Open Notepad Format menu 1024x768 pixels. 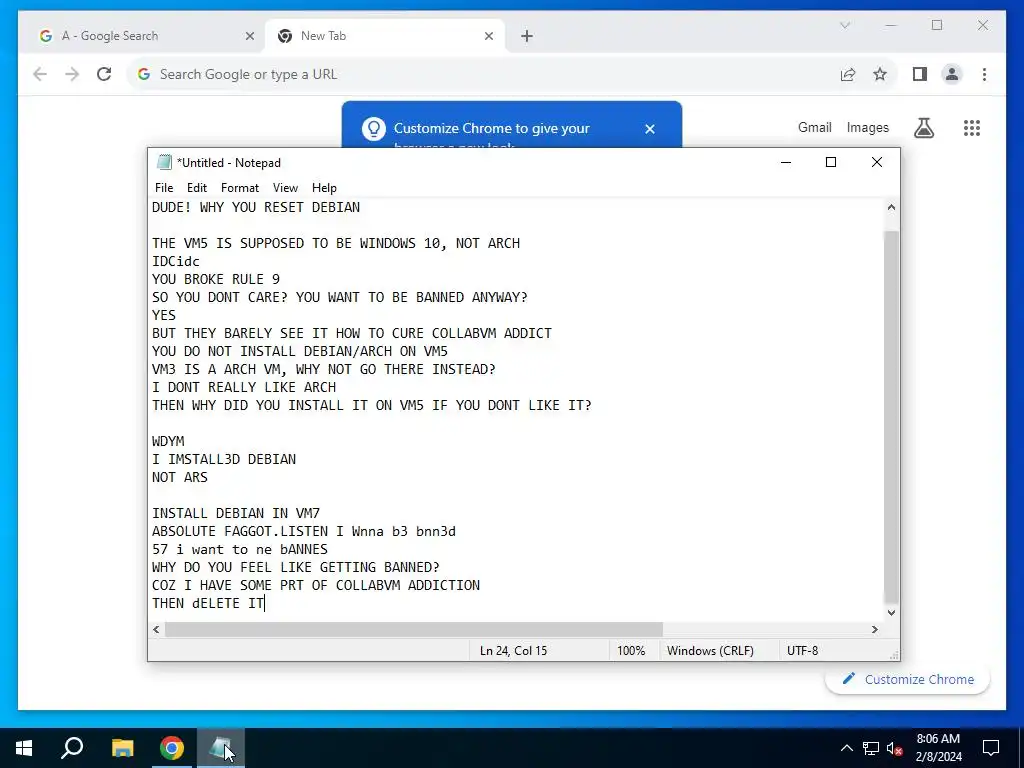click(x=240, y=188)
